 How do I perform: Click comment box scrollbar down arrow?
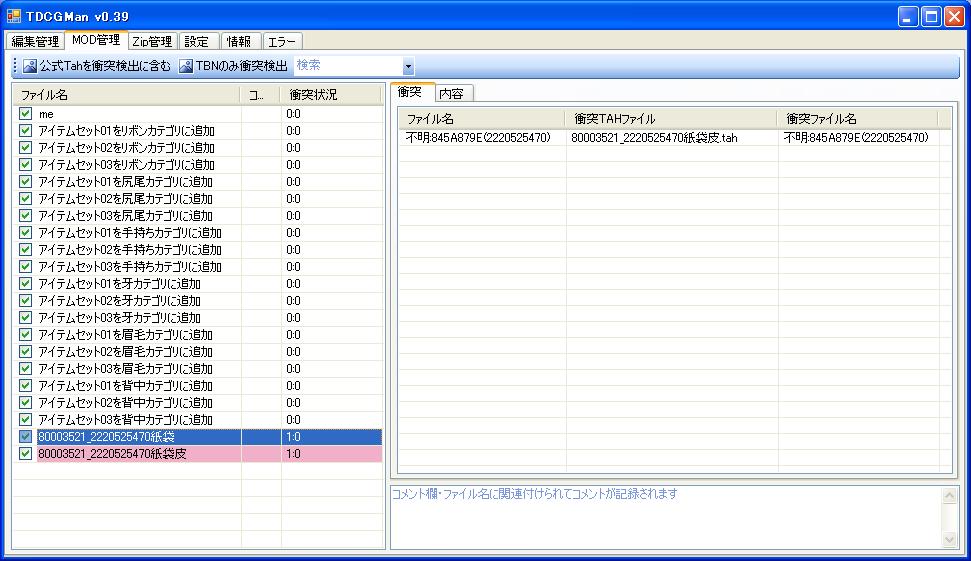949,540
